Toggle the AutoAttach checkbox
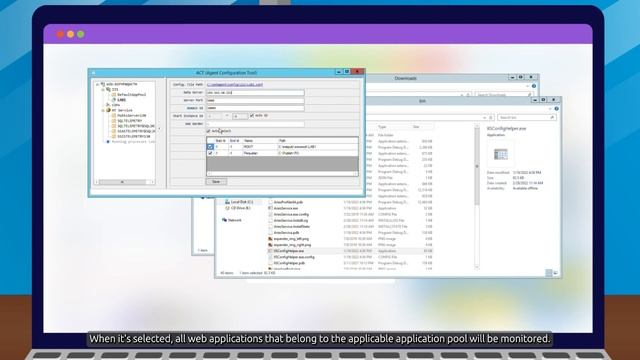This screenshot has width=640, height=360. 209,131
